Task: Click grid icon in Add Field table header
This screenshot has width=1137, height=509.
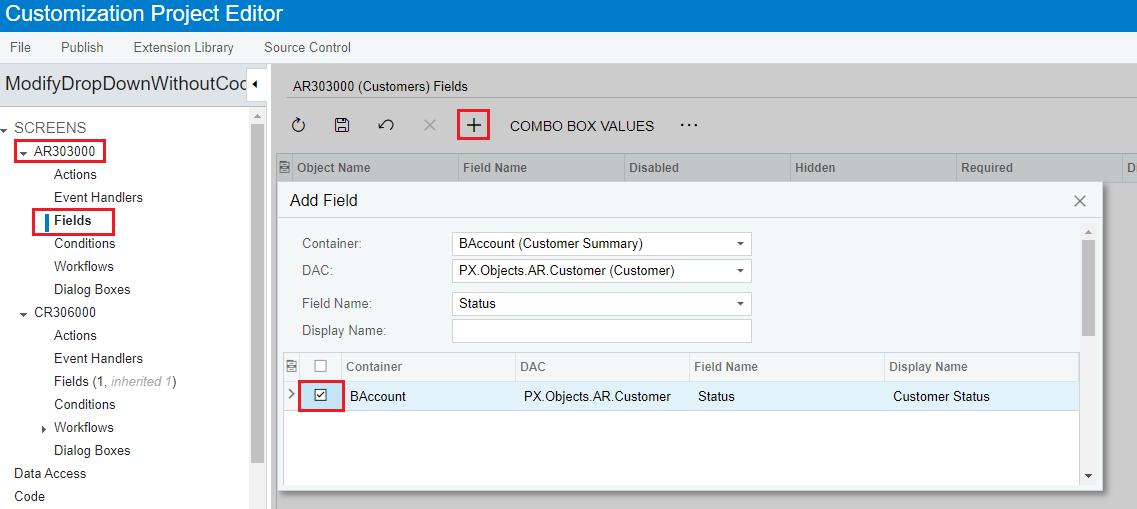Action: click(292, 366)
